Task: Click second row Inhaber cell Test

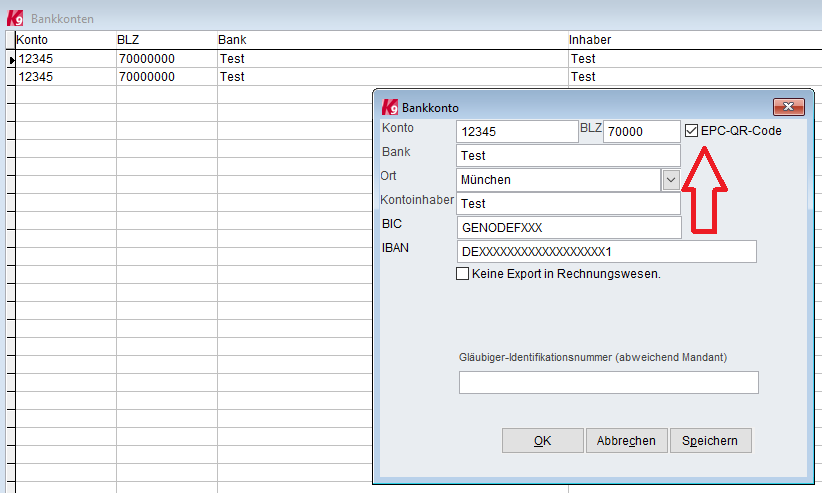Action: 695,77
